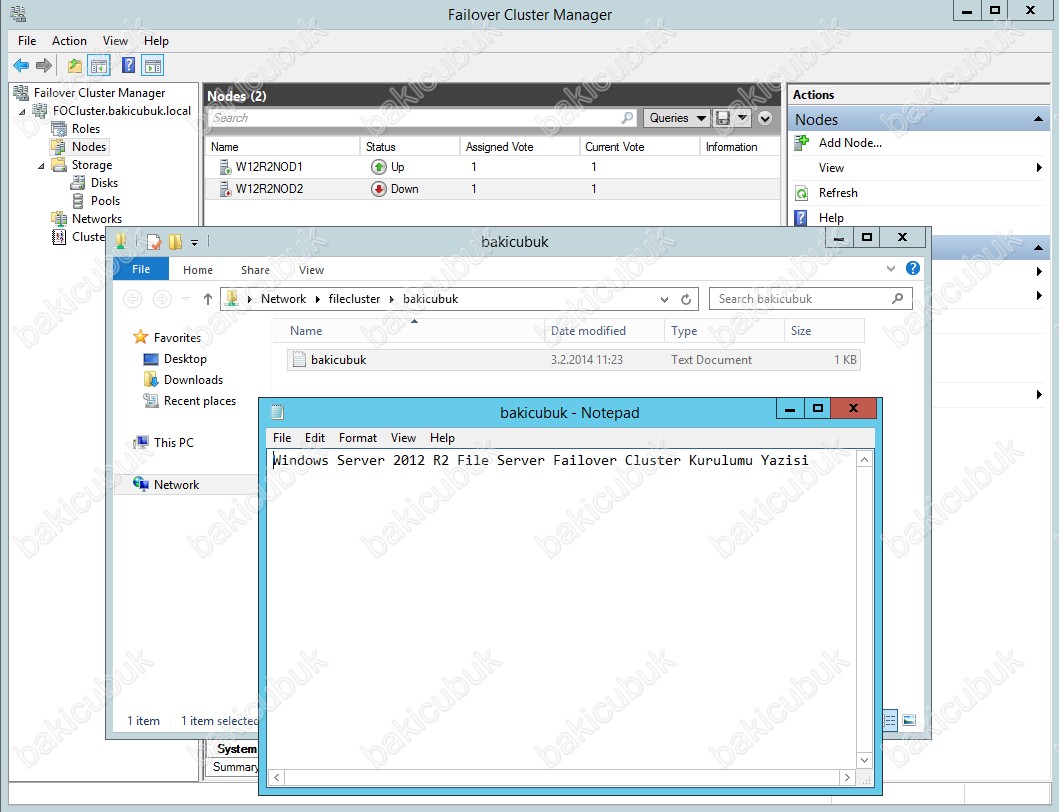Switch Explorer to large icons view icon
Viewport: 1059px width, 812px height.
[x=909, y=720]
